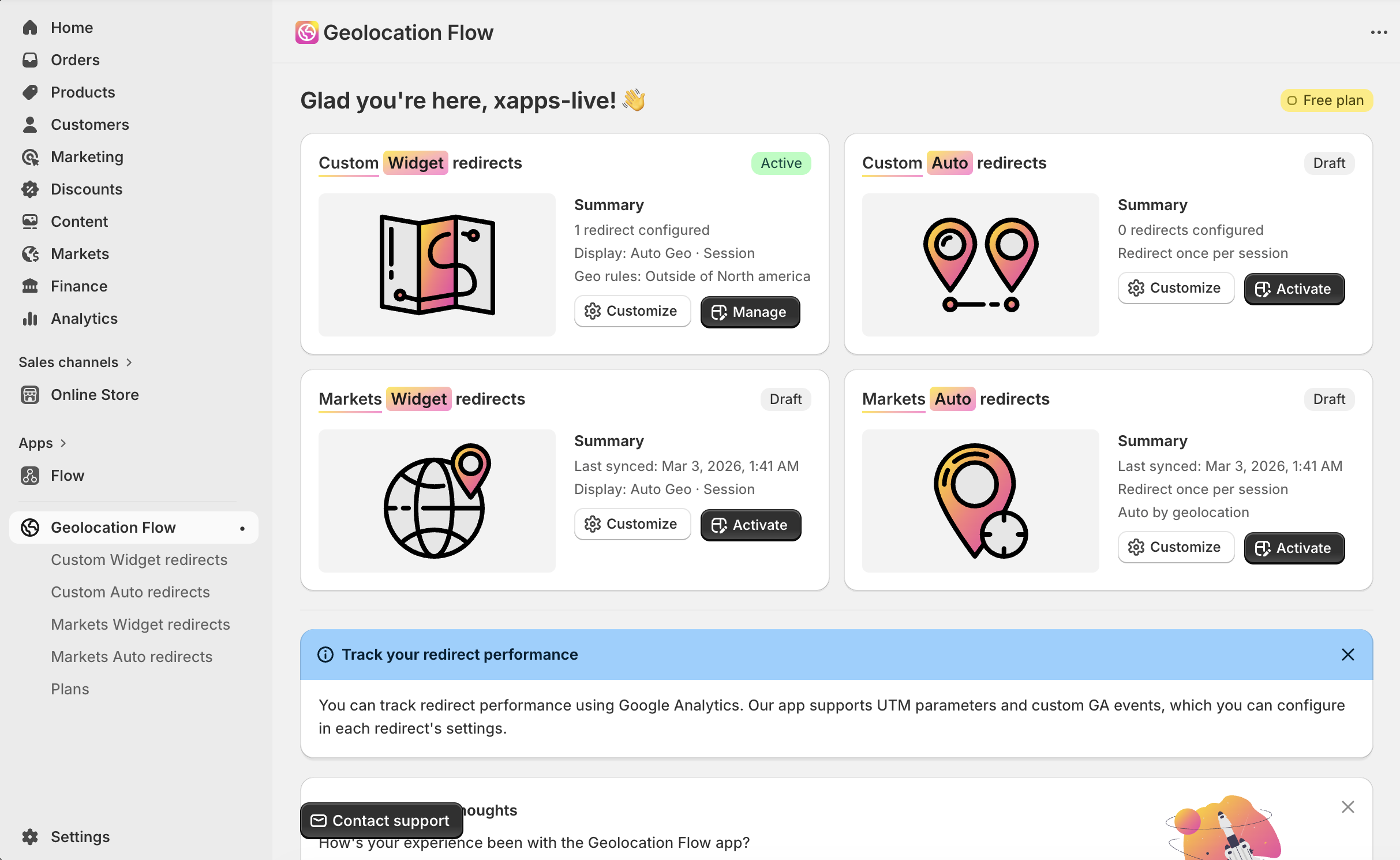Open the Plans page from the sidebar

pyautogui.click(x=70, y=689)
